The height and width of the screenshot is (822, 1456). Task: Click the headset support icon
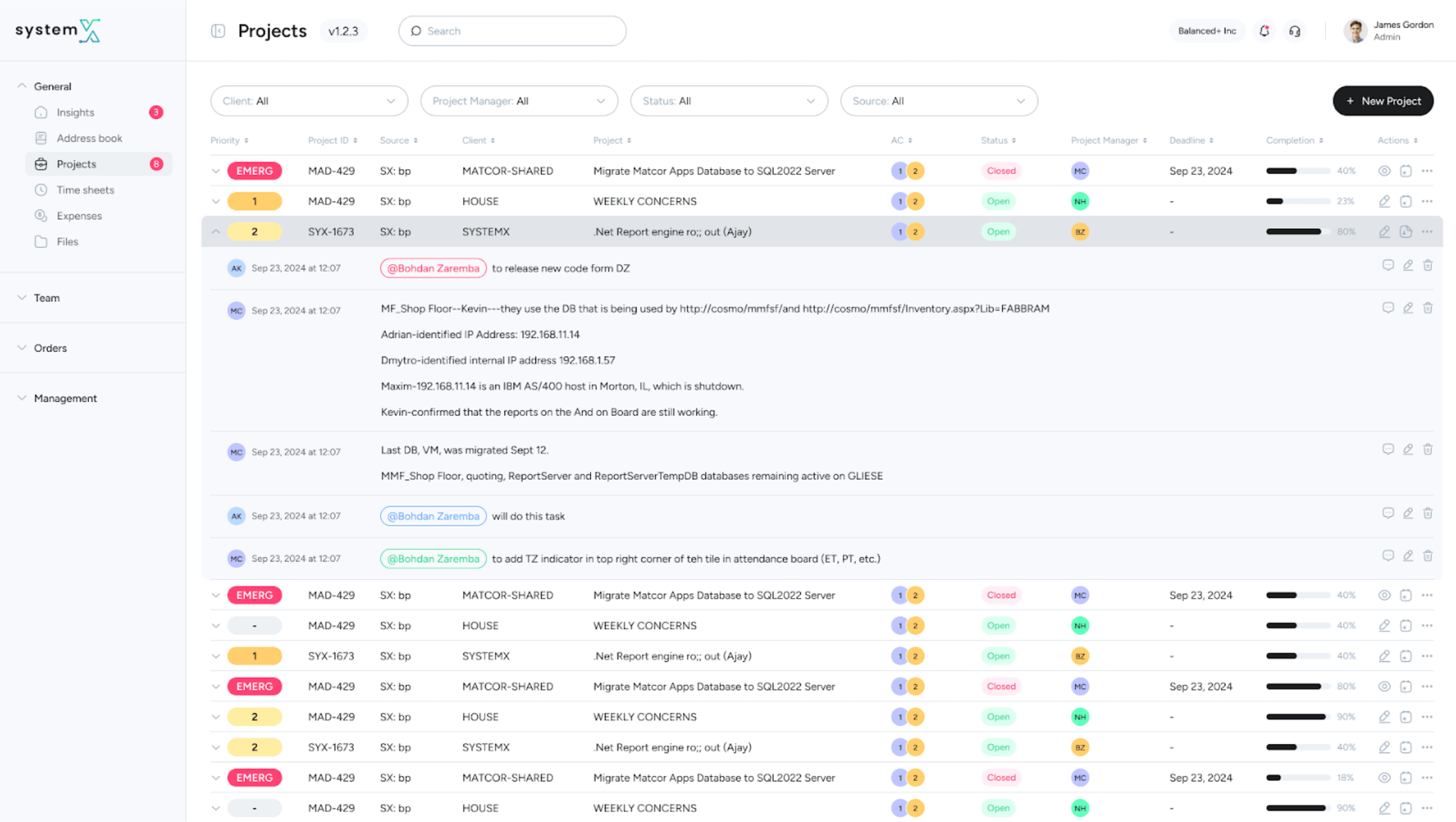pyautogui.click(x=1295, y=30)
